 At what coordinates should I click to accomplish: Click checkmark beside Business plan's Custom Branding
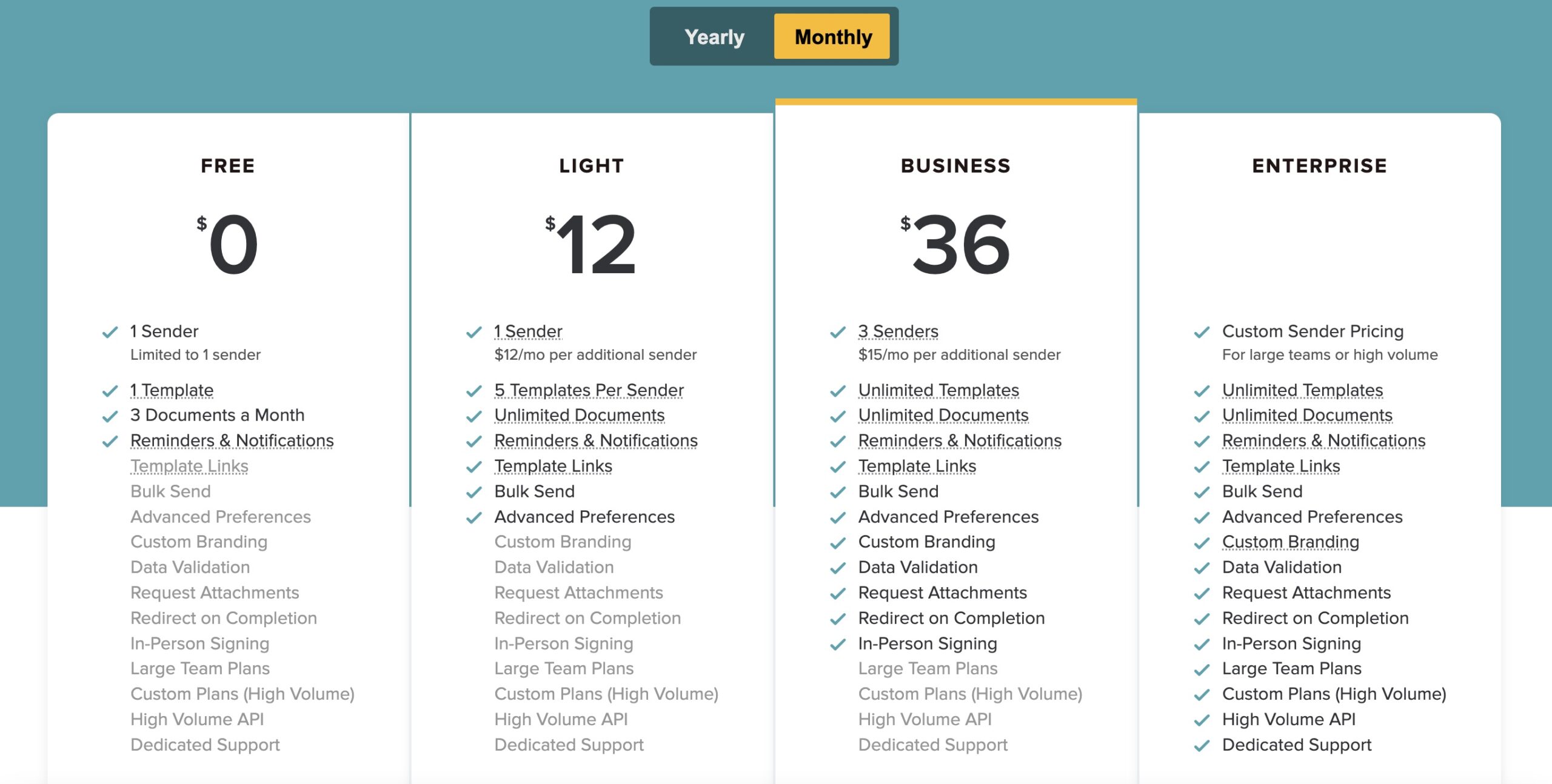point(838,543)
